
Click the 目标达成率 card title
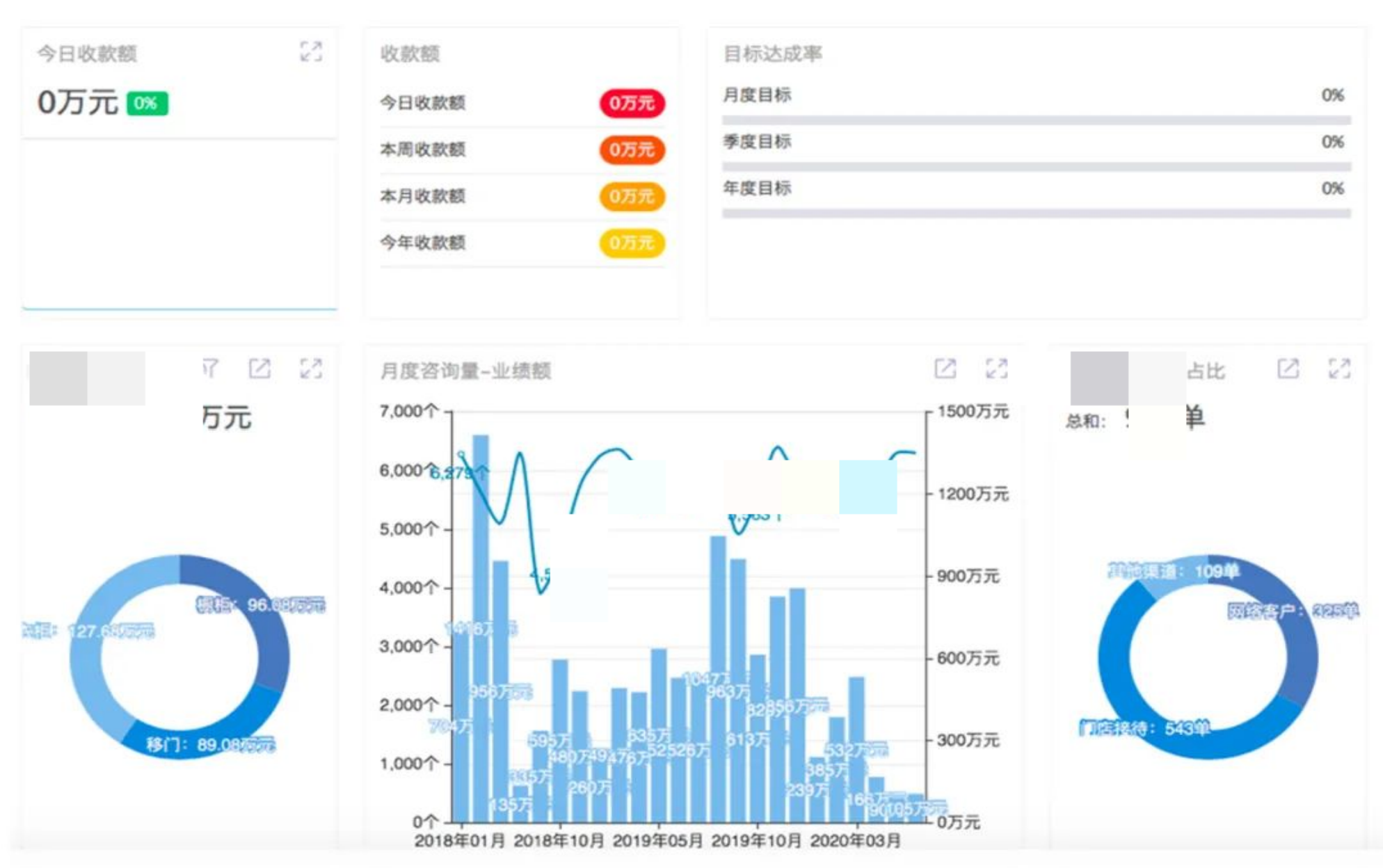pos(772,54)
